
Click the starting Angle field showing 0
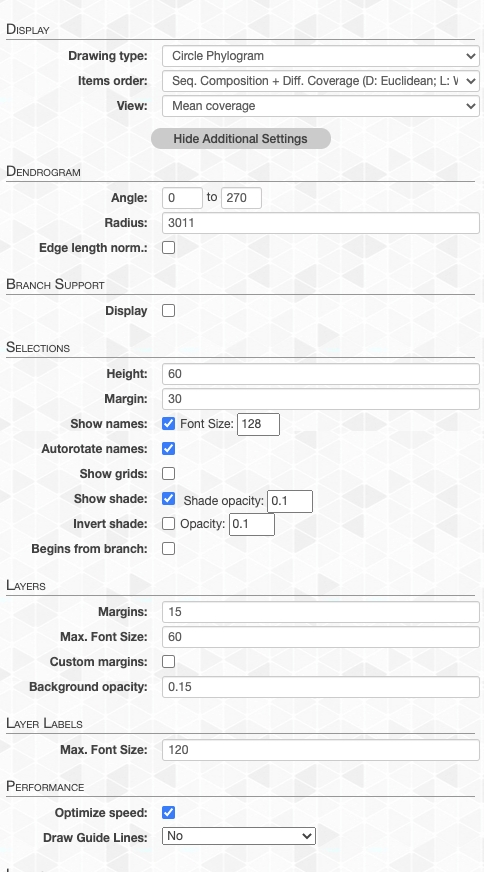182,198
